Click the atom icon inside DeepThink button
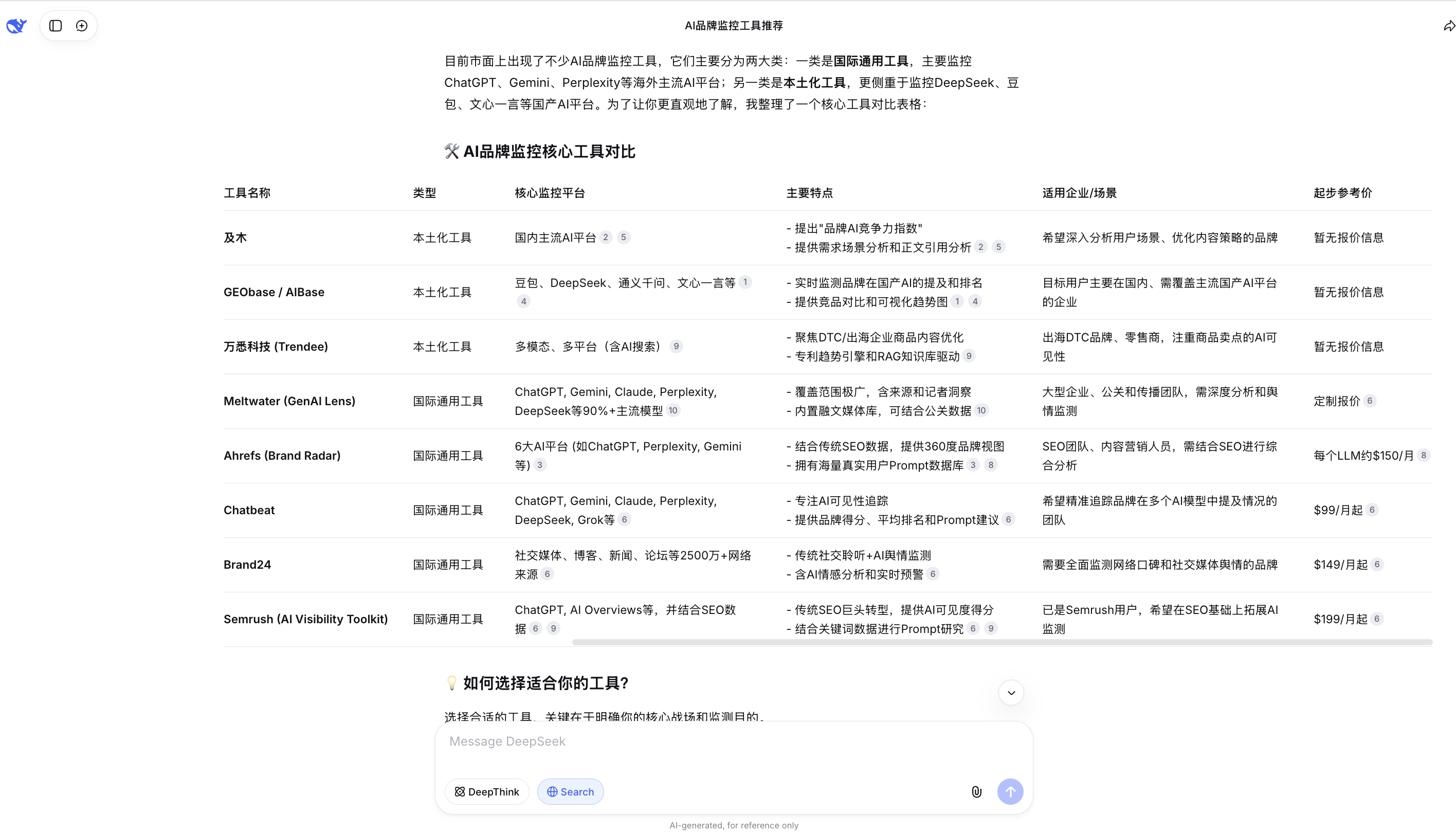Image resolution: width=1456 pixels, height=832 pixels. click(459, 791)
